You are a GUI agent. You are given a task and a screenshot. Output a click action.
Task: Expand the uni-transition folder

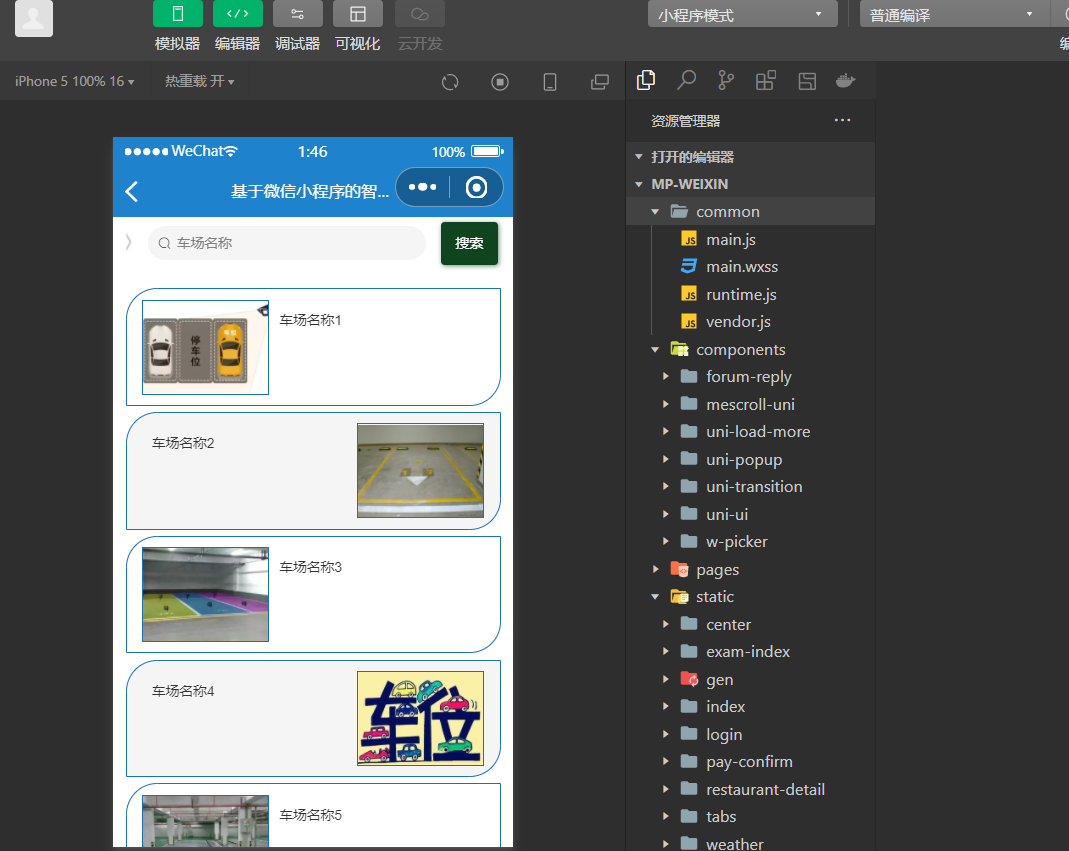point(750,487)
